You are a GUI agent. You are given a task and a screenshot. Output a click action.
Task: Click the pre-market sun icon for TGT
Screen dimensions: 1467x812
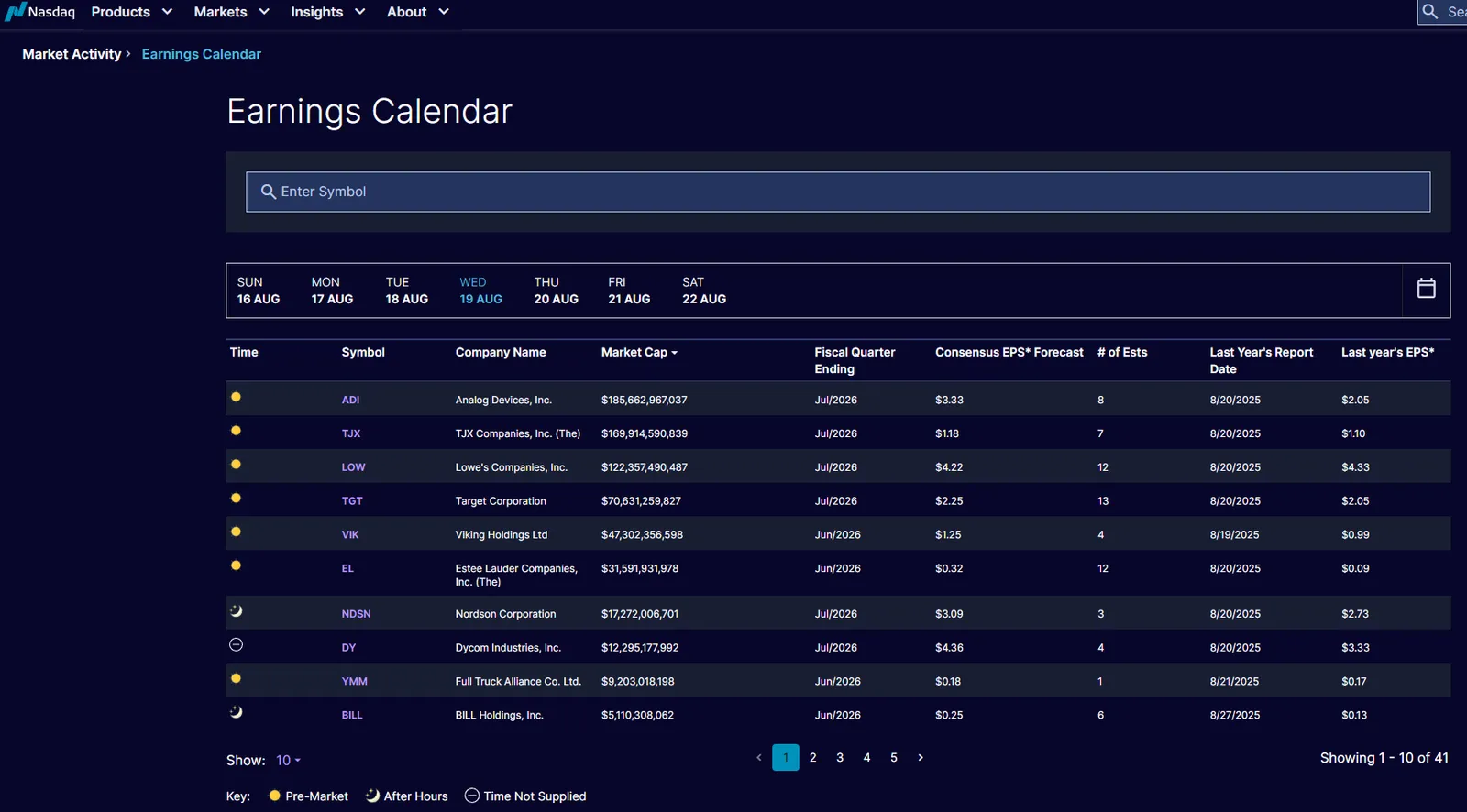236,499
